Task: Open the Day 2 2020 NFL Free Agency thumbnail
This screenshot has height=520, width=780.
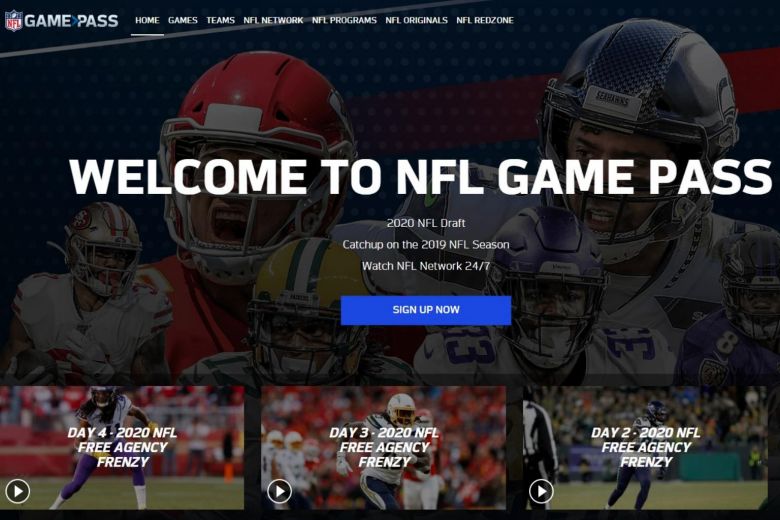Action: pyautogui.click(x=645, y=447)
